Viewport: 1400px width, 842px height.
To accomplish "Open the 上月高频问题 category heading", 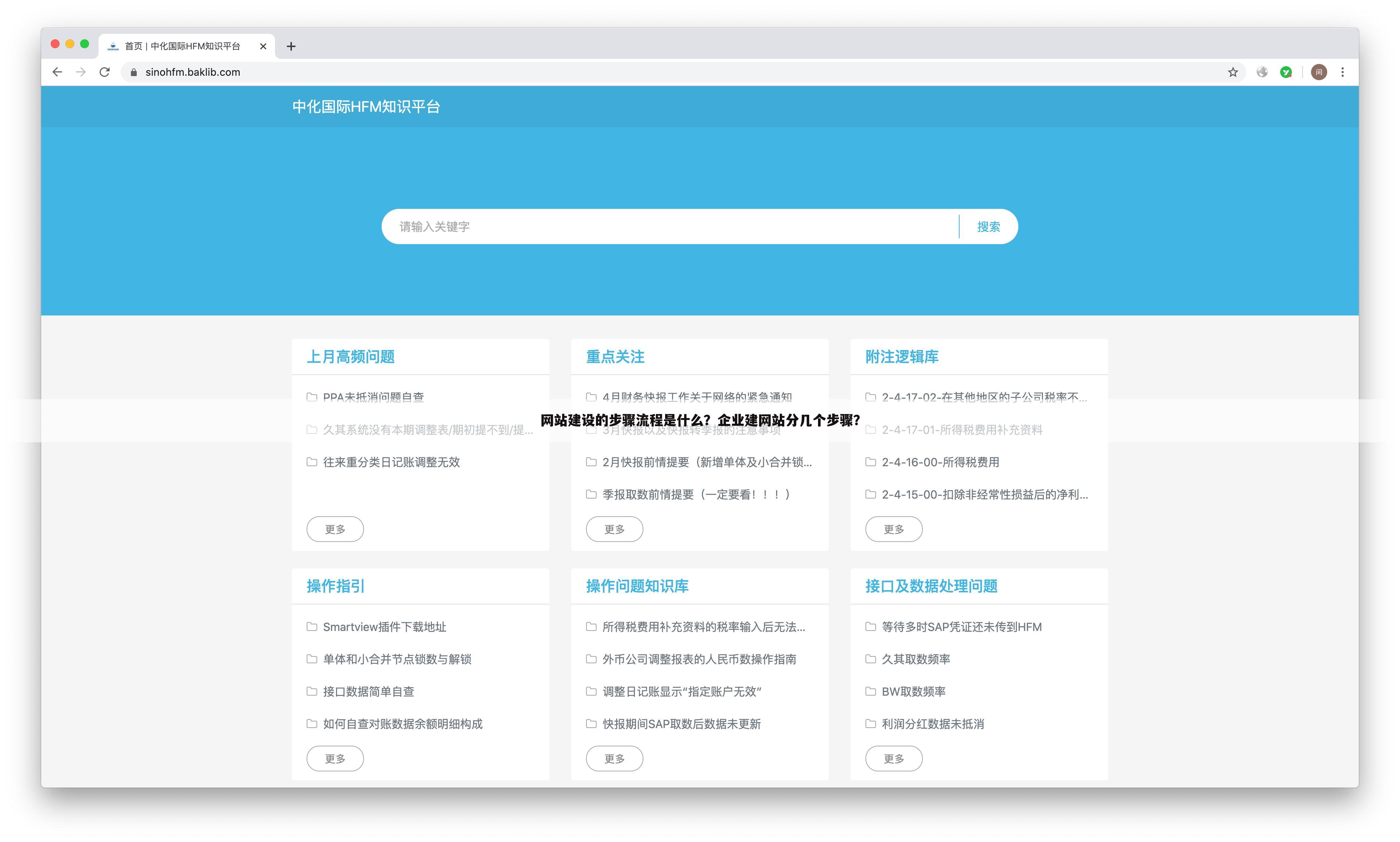I will pos(351,356).
